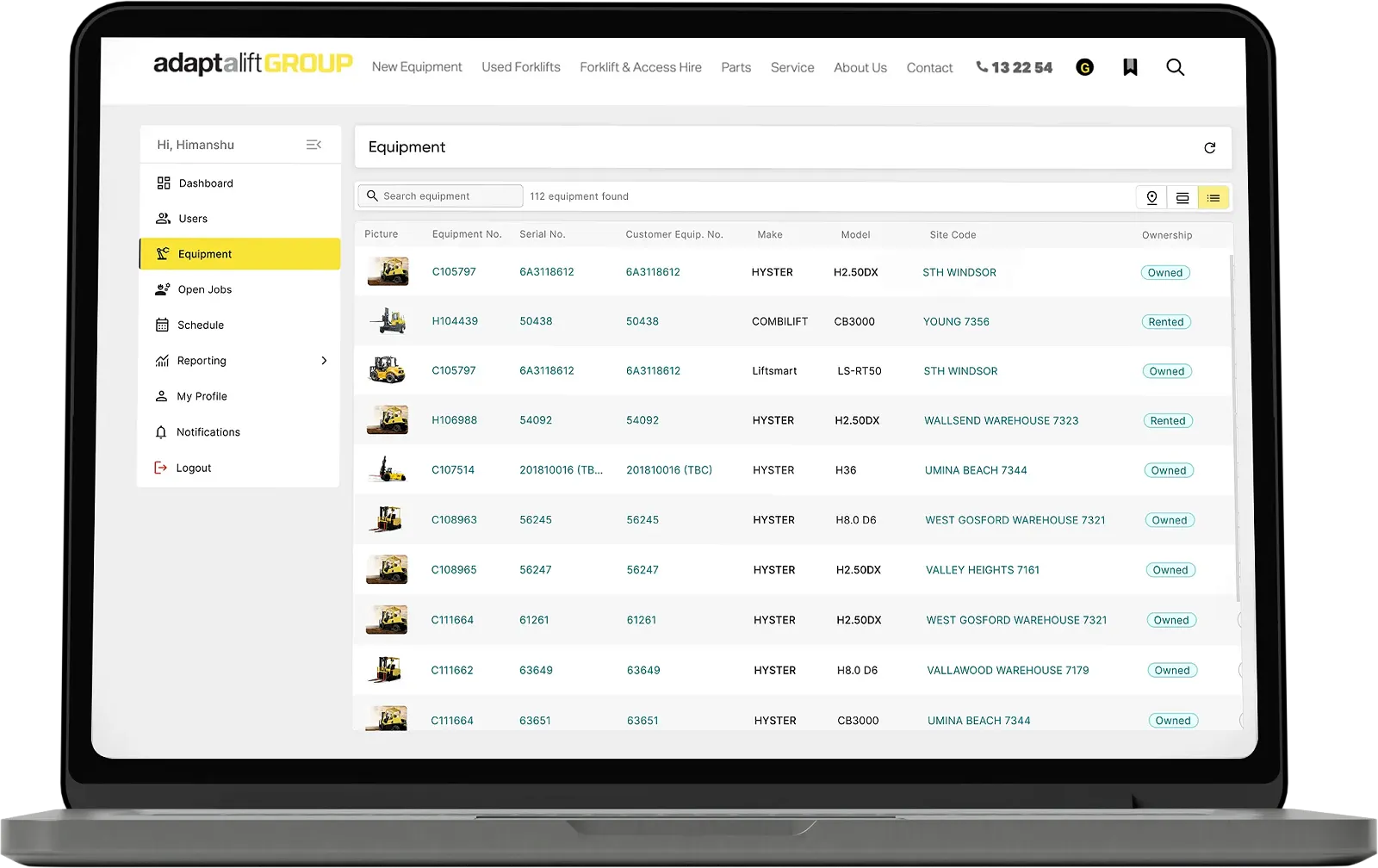Viewport: 1378px width, 868px height.
Task: Open site code YOUNG 7356
Action: 956,322
